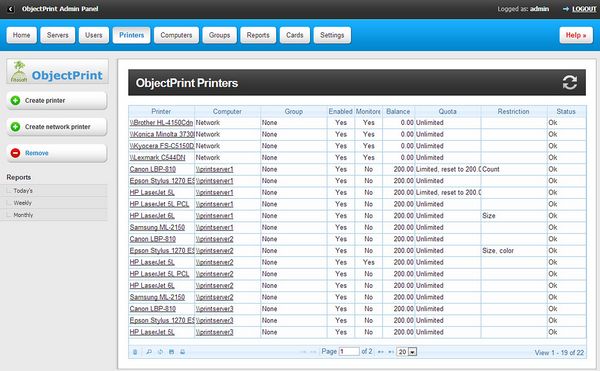Open the Samsung ML-2150 printserver1 printer link
The image size is (600, 371).
click(157, 228)
